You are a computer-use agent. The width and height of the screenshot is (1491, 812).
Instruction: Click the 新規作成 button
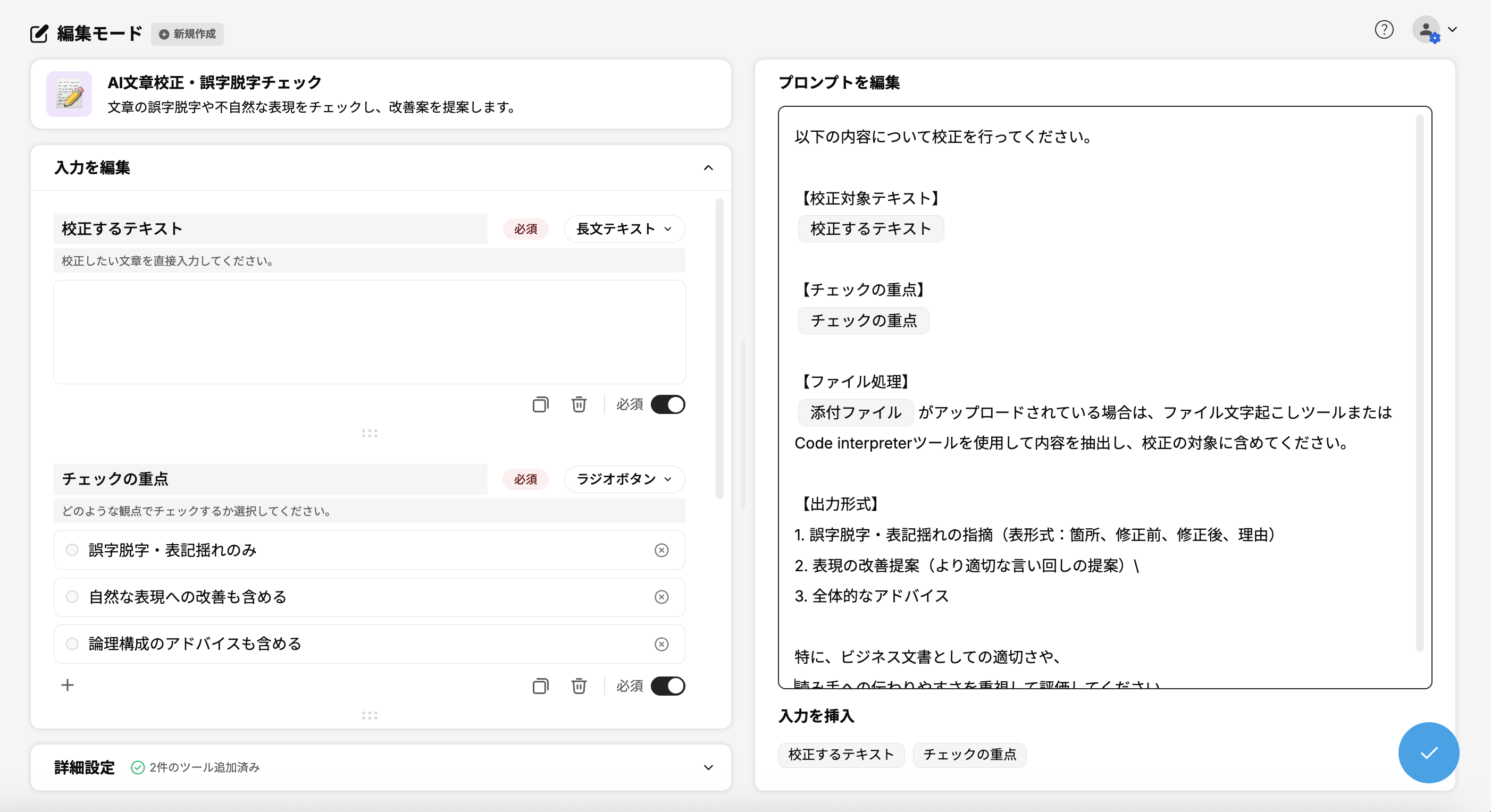pyautogui.click(x=188, y=34)
